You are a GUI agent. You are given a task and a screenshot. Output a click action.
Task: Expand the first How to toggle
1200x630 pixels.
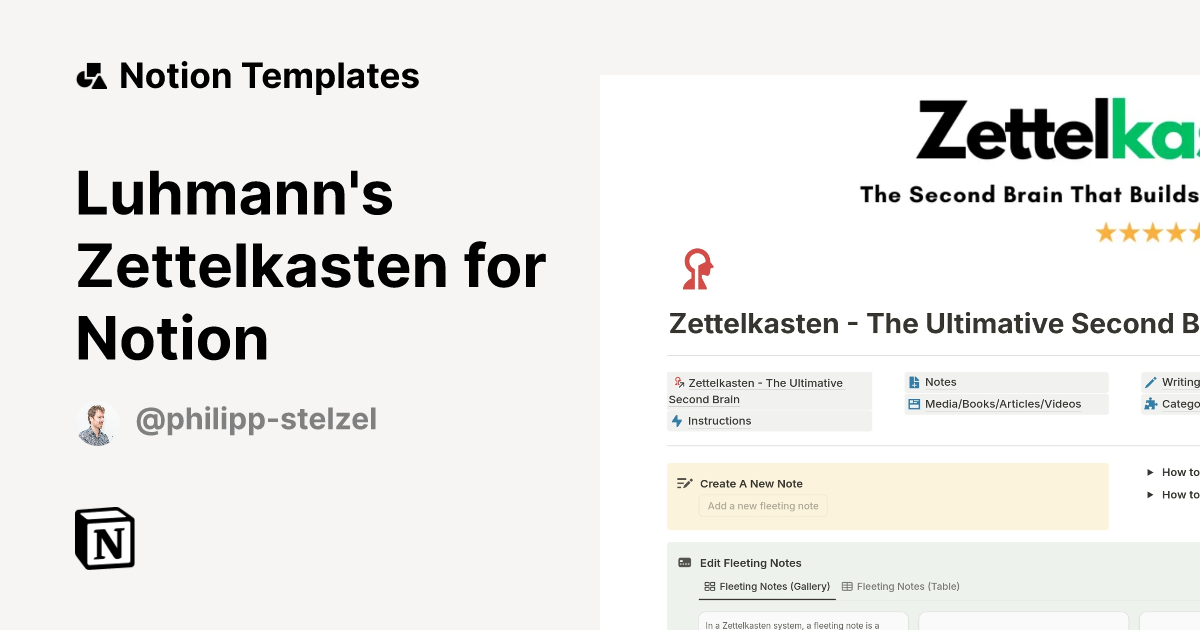coord(1150,471)
